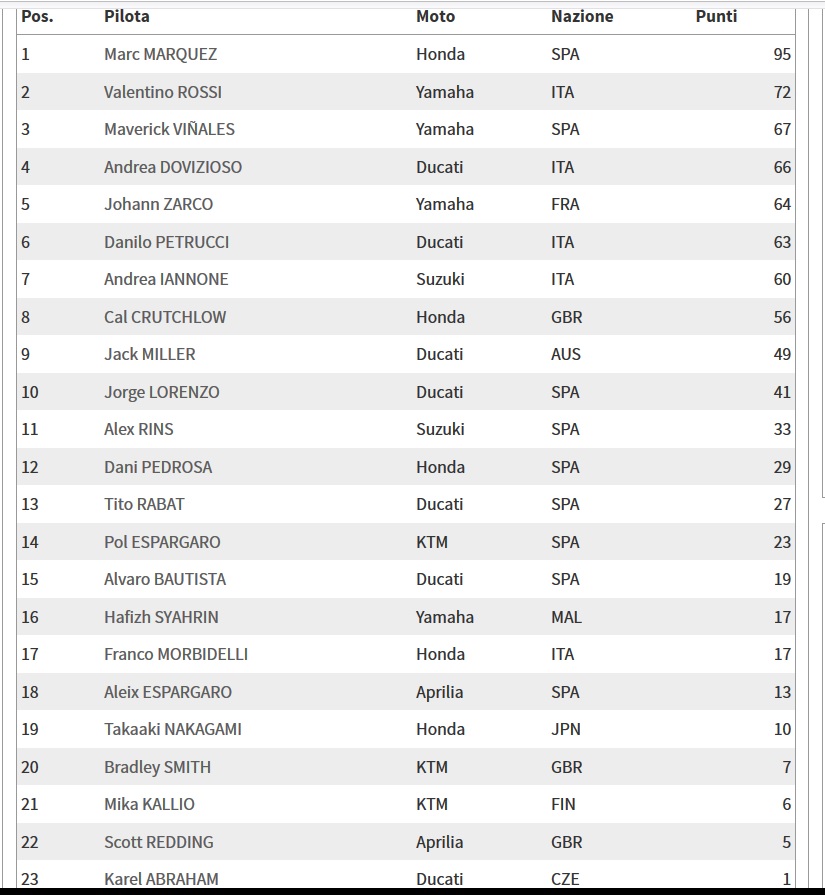This screenshot has height=895, width=825.
Task: Select the Cal CRUTCHLOW row name
Action: 165,317
